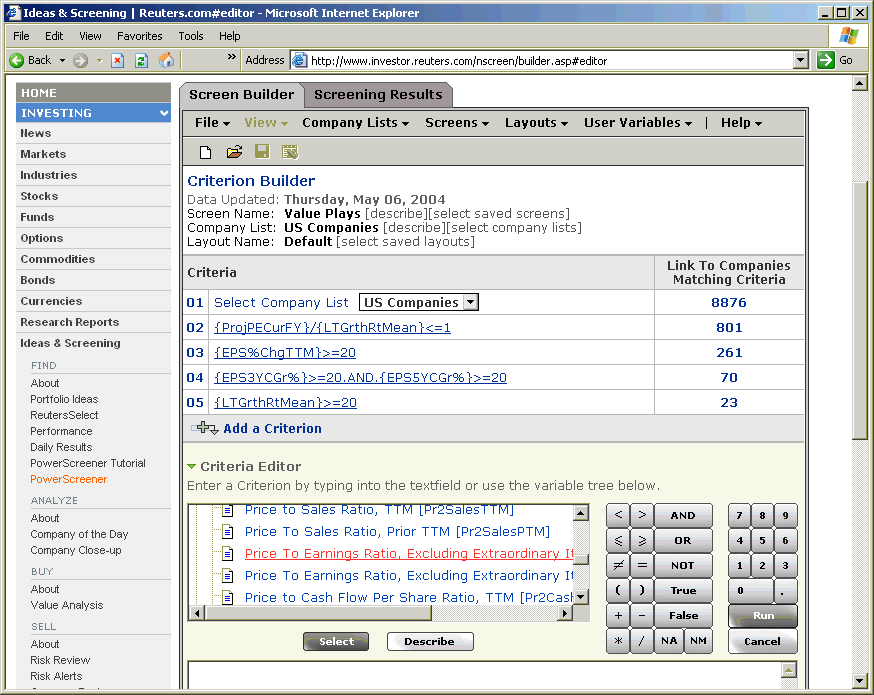Switch to the Screening Results tab
This screenshot has width=874, height=695.
tap(378, 95)
